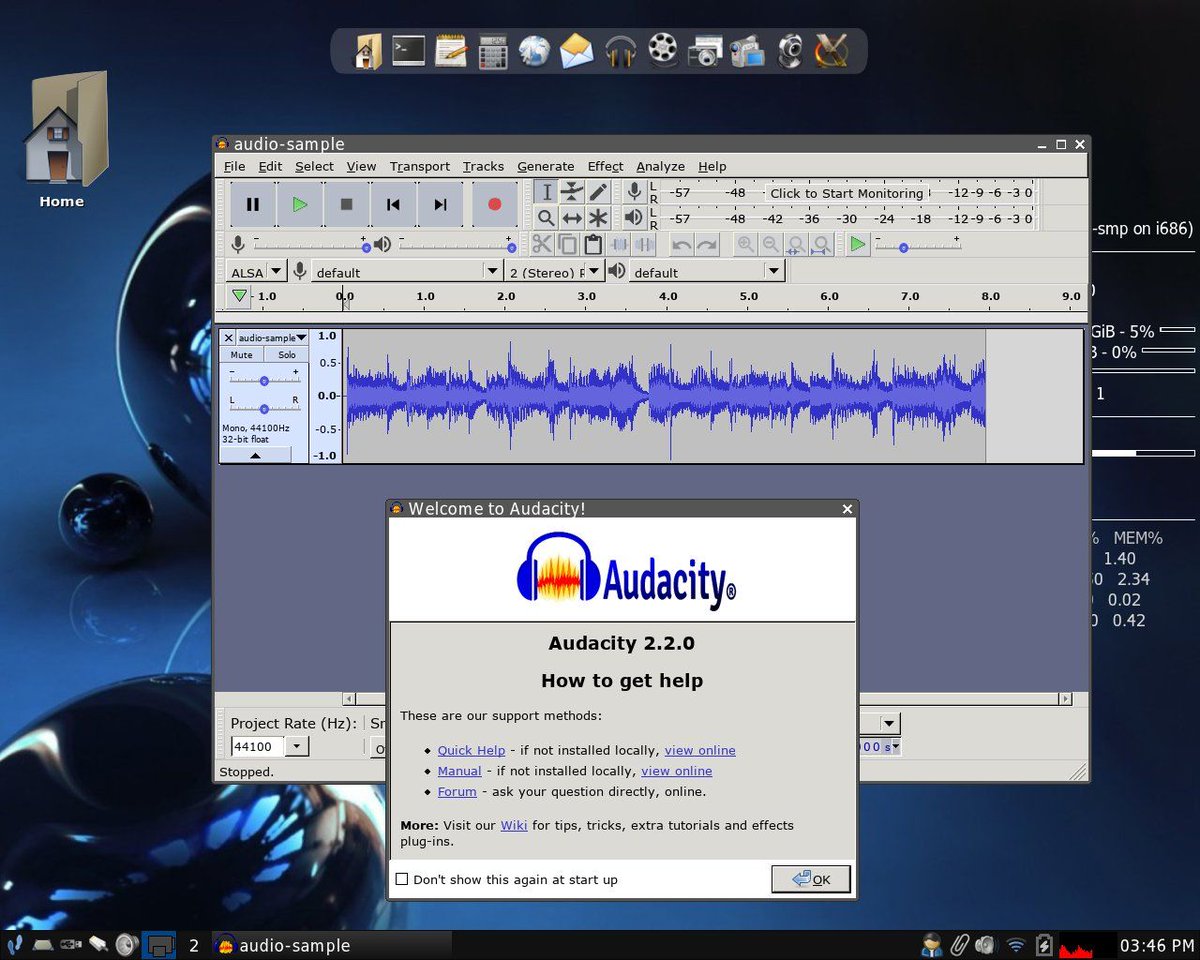Select the asterisk Multi-Tool mode

598,218
